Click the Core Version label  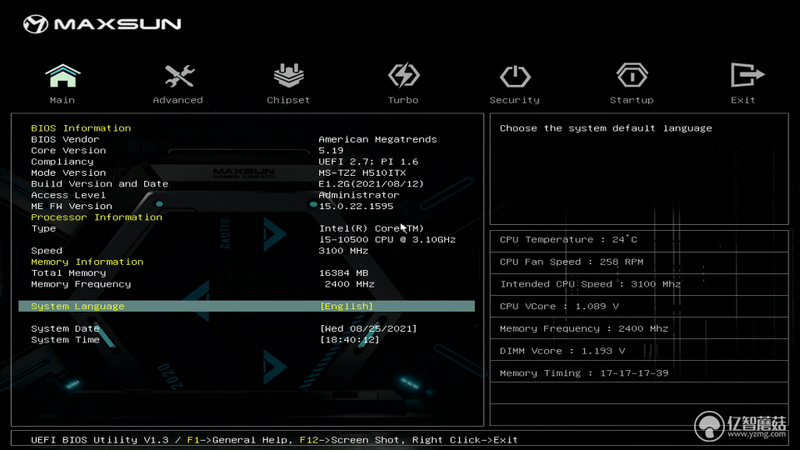coord(68,151)
